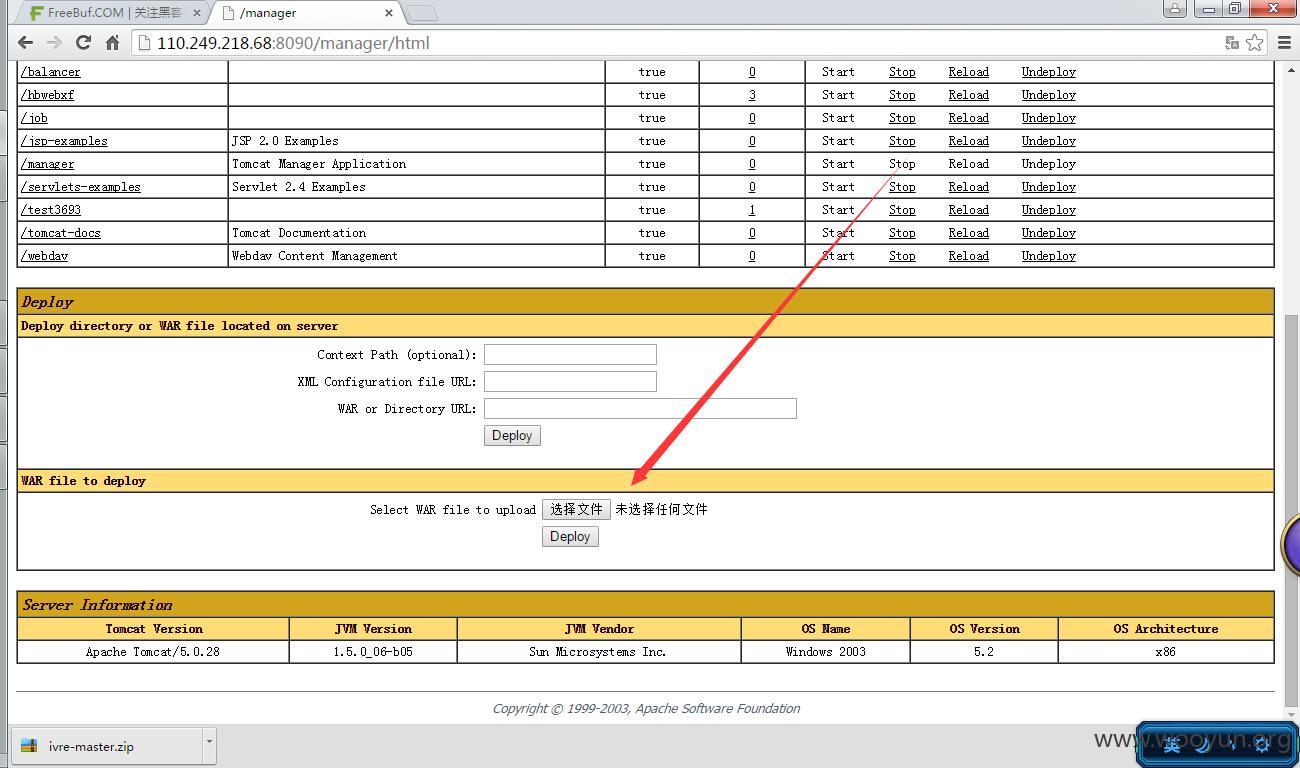Click the WAR or Directory URL field
The height and width of the screenshot is (768, 1300).
coord(640,408)
